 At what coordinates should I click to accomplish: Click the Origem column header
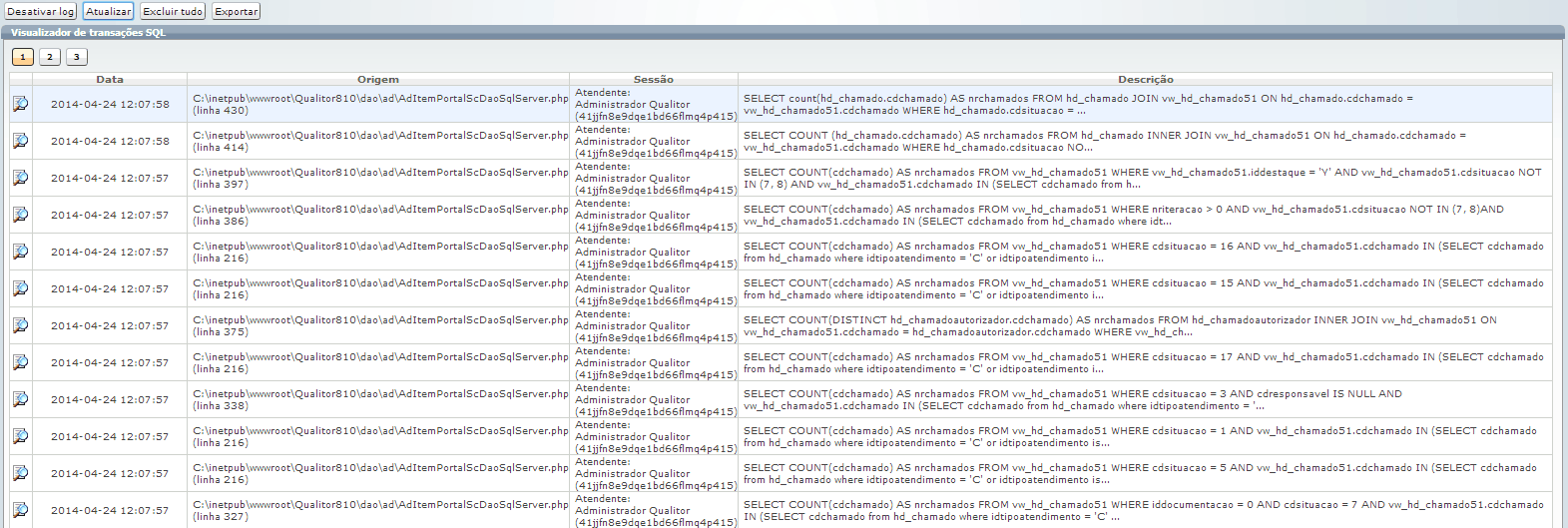point(378,79)
